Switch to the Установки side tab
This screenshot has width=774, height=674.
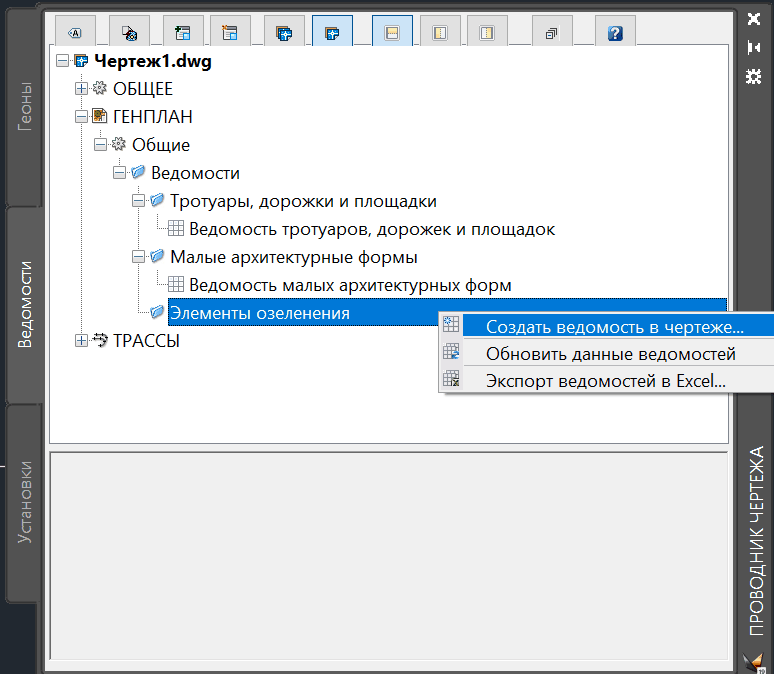coord(24,503)
